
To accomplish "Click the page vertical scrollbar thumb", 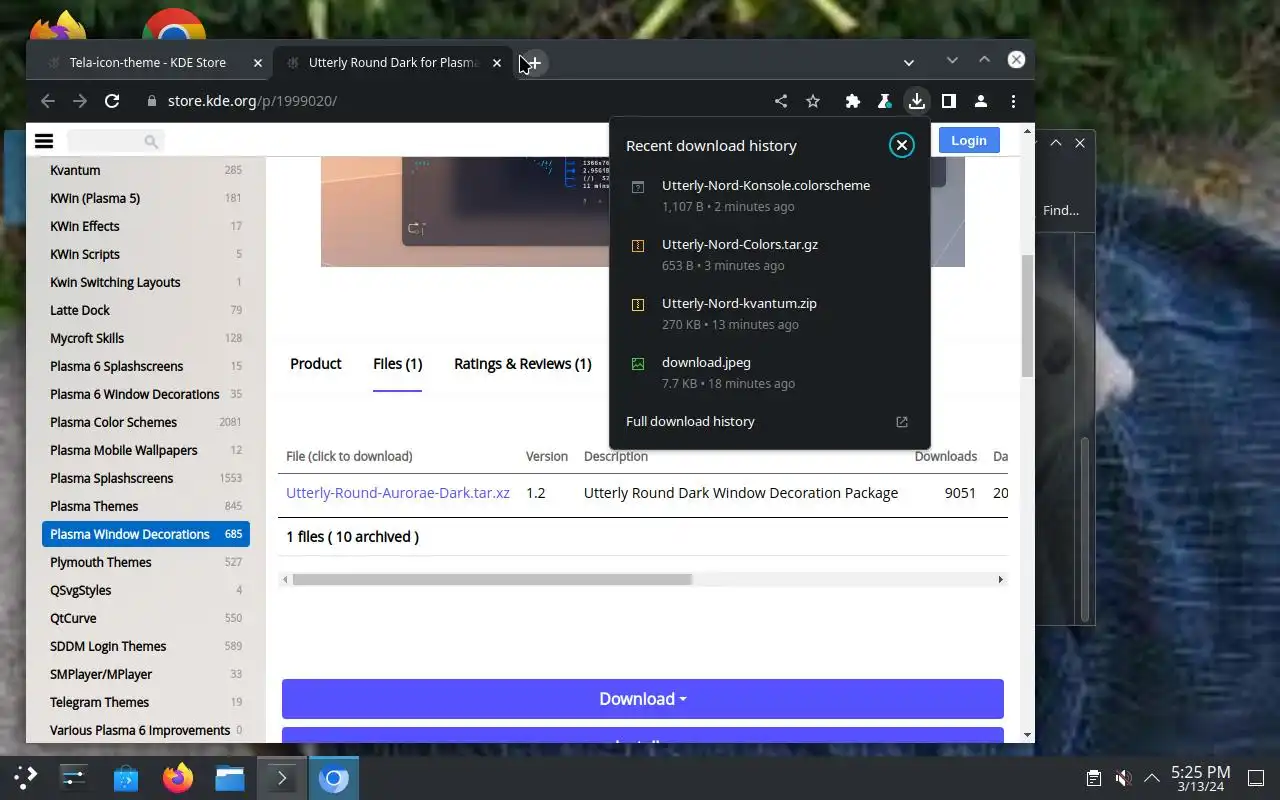I will tap(1027, 315).
